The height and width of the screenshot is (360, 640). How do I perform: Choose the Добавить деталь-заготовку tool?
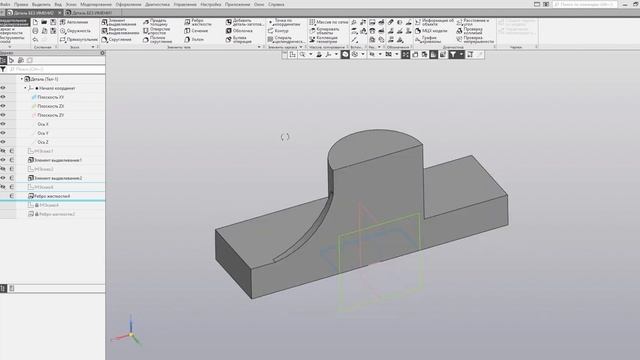tap(245, 22)
